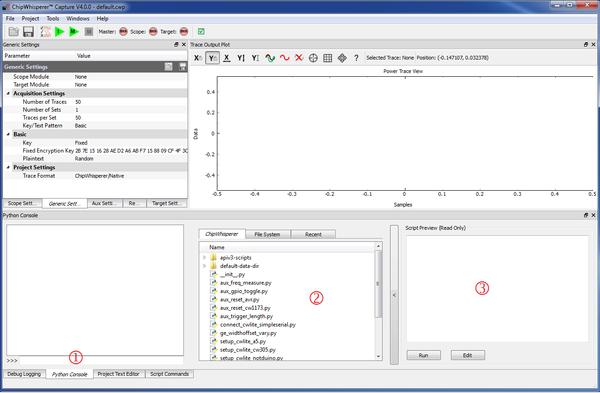600x393 pixels.
Task: Clear traces with the red X icon
Action: pyautogui.click(x=299, y=58)
